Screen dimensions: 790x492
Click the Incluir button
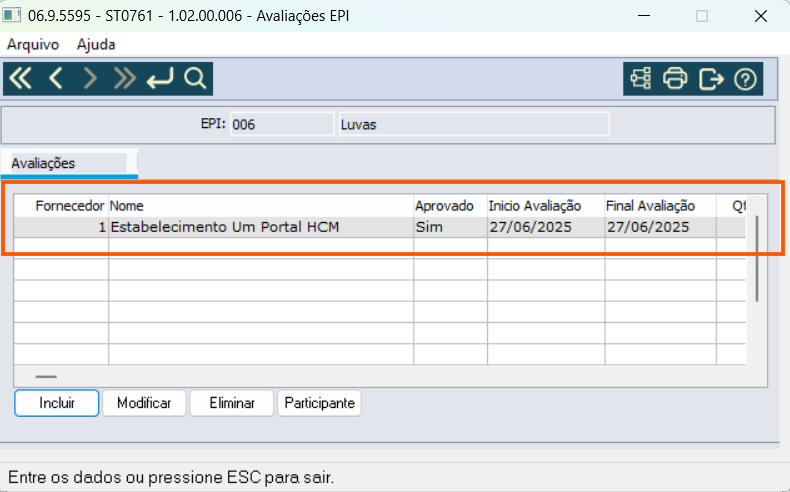tap(56, 403)
